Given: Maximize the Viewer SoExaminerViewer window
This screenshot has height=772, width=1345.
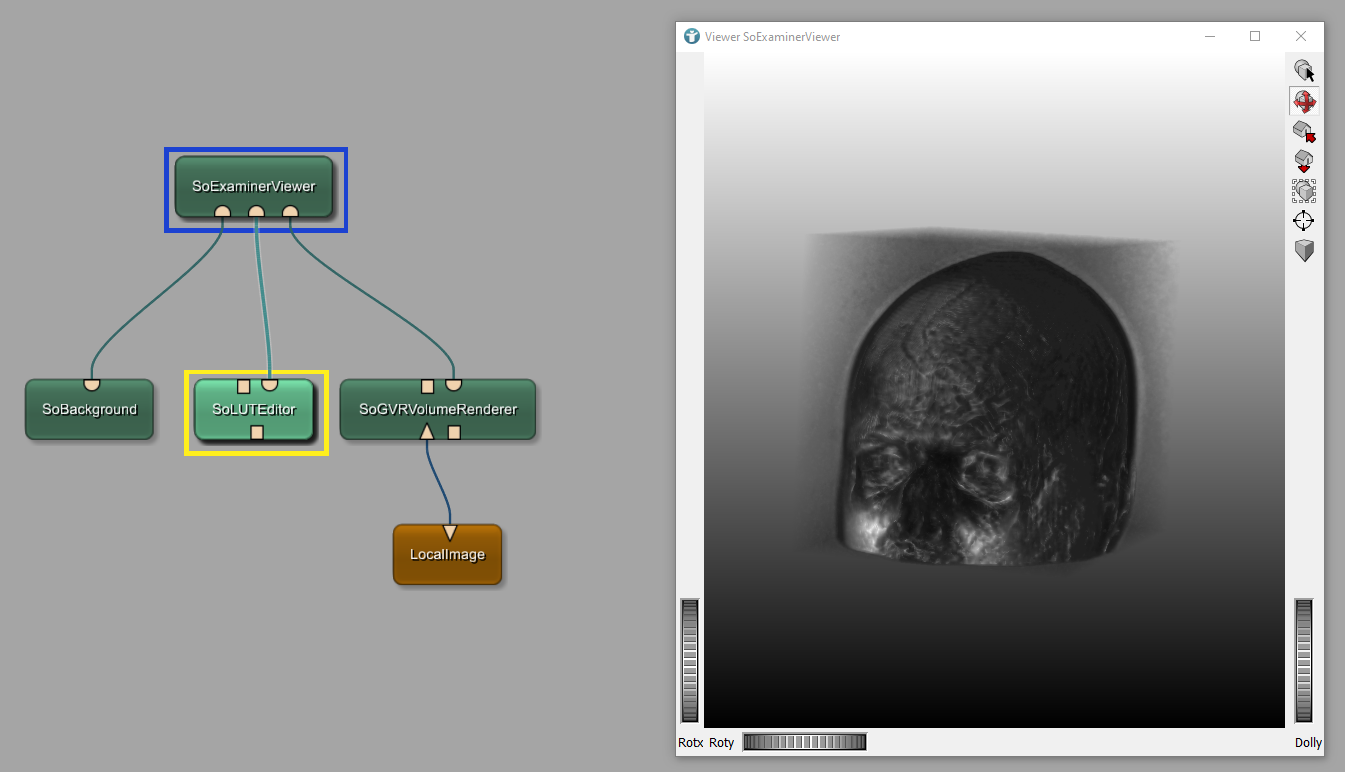Looking at the screenshot, I should [1255, 37].
